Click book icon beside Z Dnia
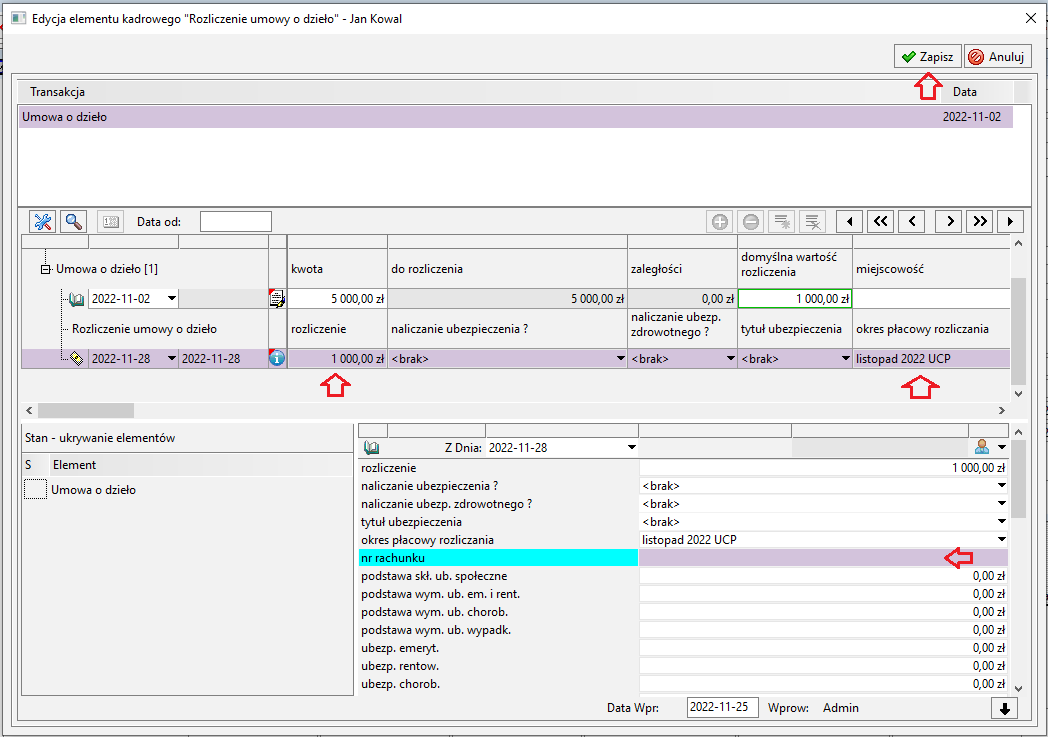 [372, 448]
